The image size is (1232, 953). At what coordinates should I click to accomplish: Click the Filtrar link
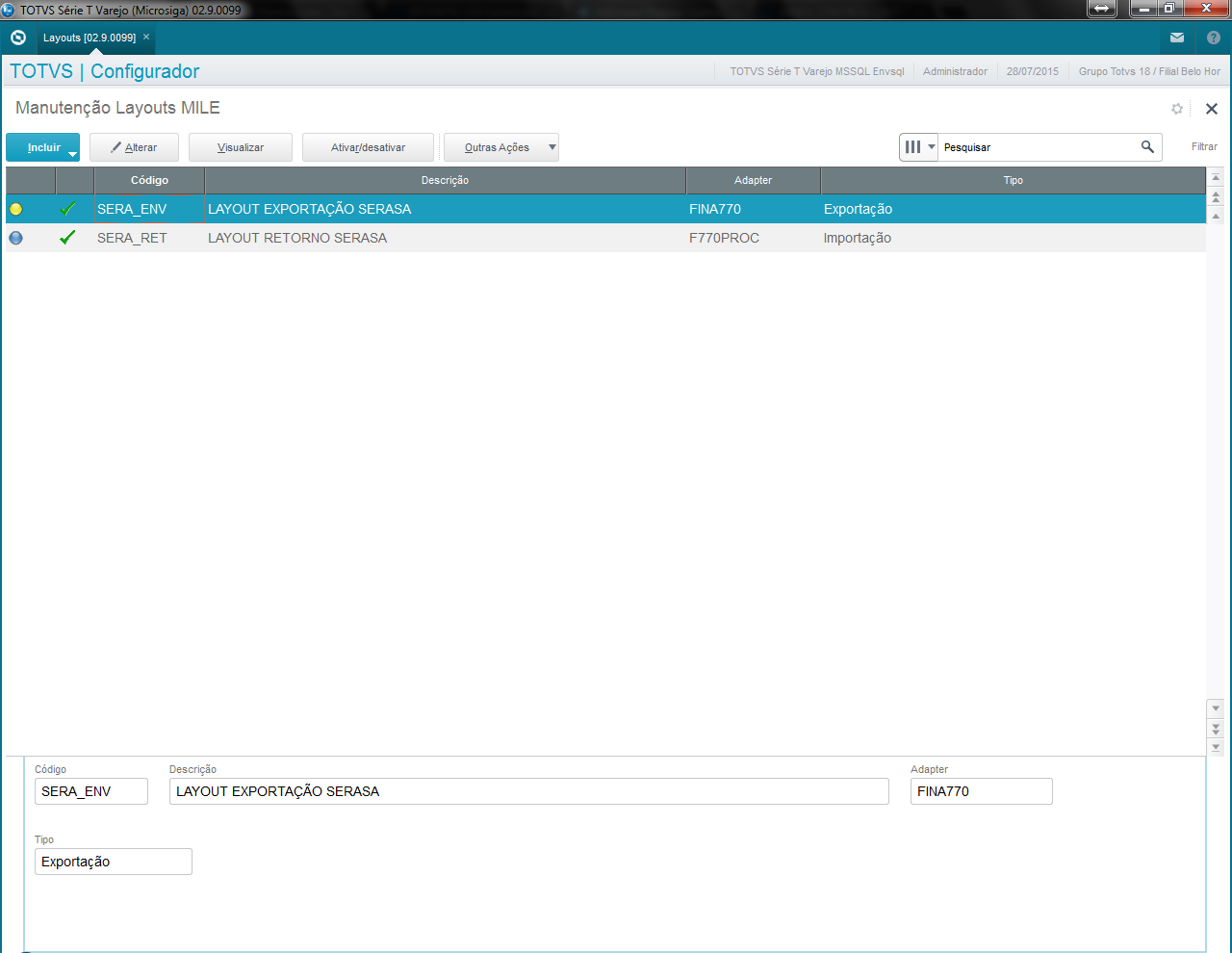point(1204,147)
